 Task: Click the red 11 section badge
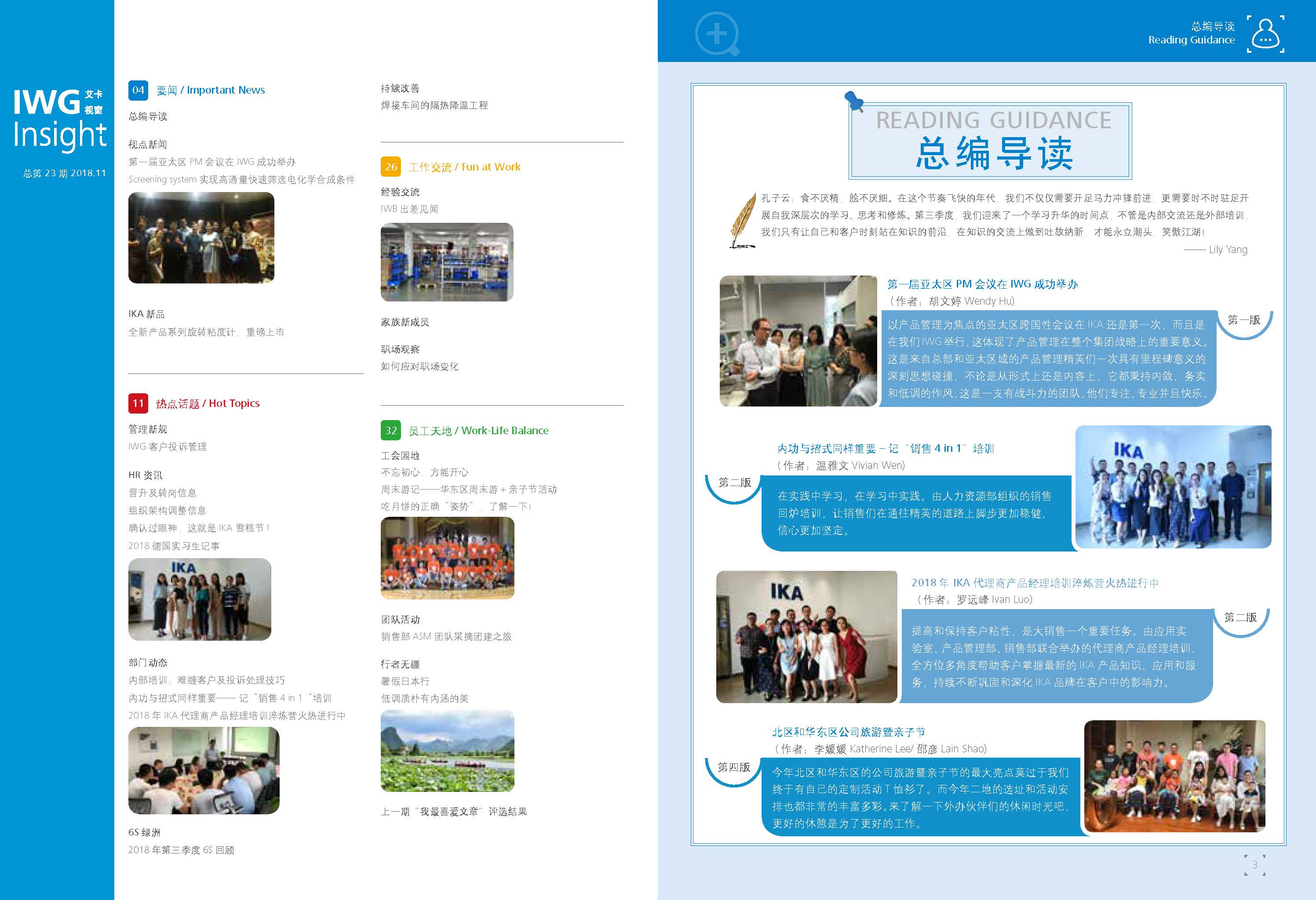coord(138,403)
